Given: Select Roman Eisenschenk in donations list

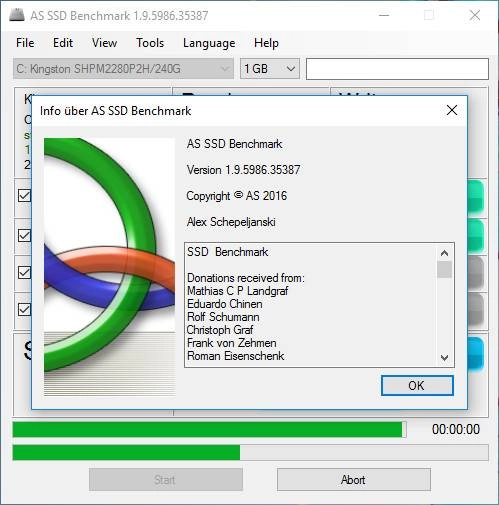Looking at the screenshot, I should coord(236,356).
